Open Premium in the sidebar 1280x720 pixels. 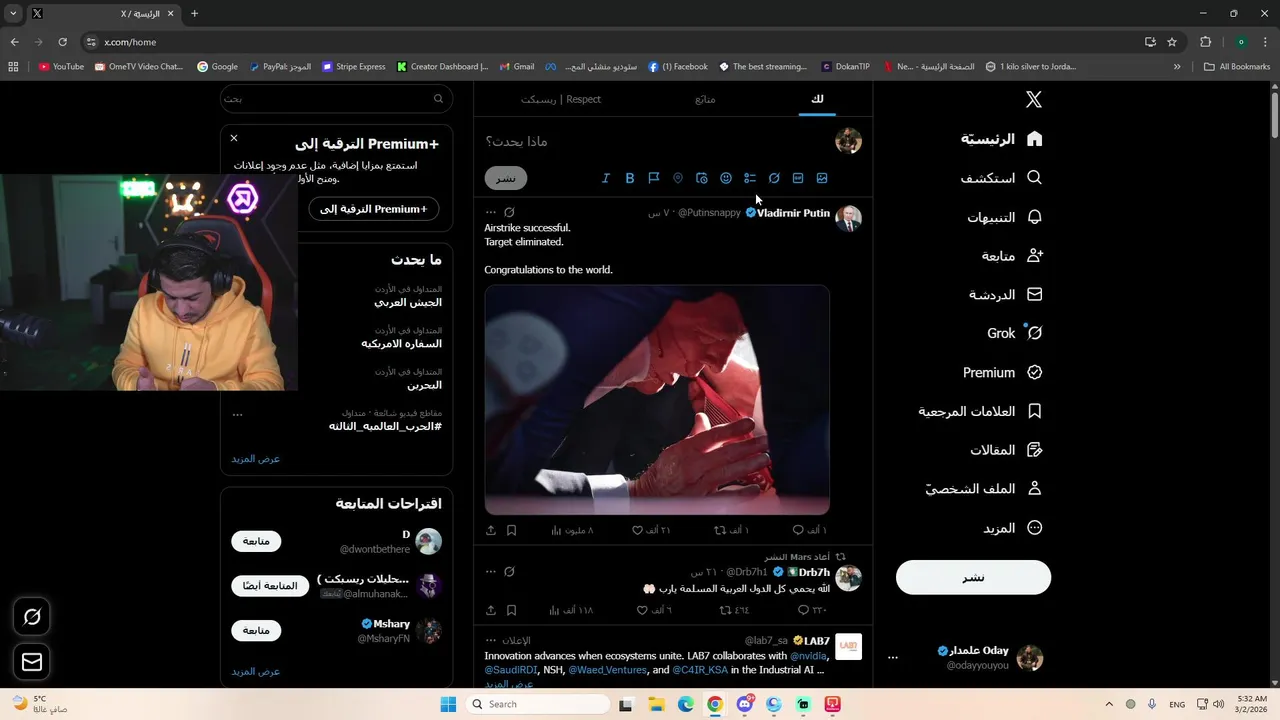(x=1003, y=372)
